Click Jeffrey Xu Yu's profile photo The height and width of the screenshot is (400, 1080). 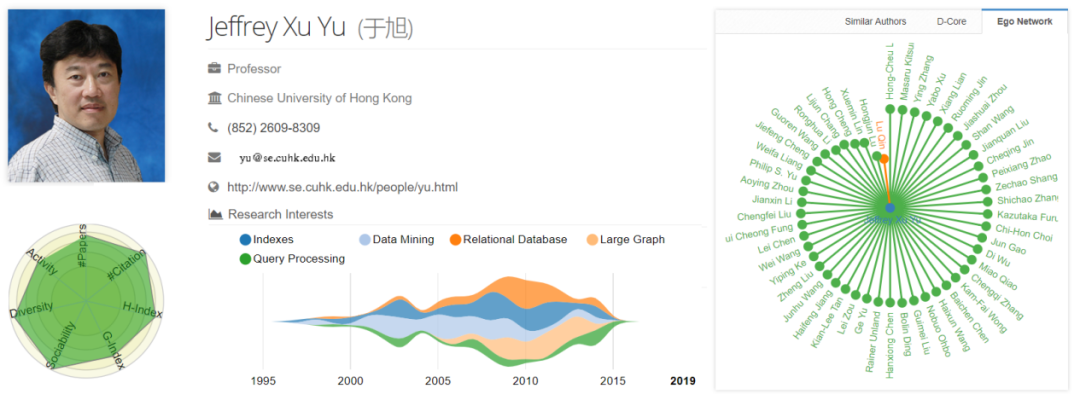click(x=87, y=96)
